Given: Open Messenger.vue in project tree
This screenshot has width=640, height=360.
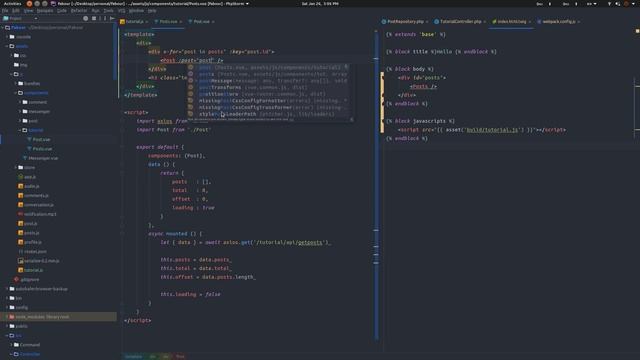Looking at the screenshot, I should [x=43, y=158].
